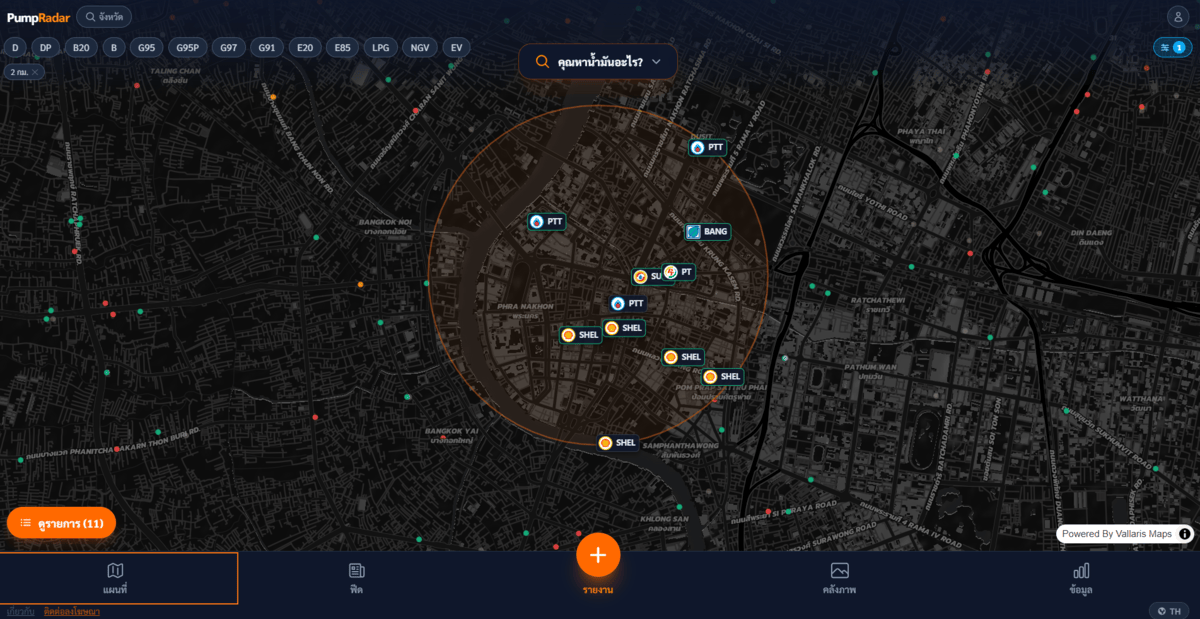
Task: Open the filter settings button with badge
Action: pyautogui.click(x=1171, y=47)
